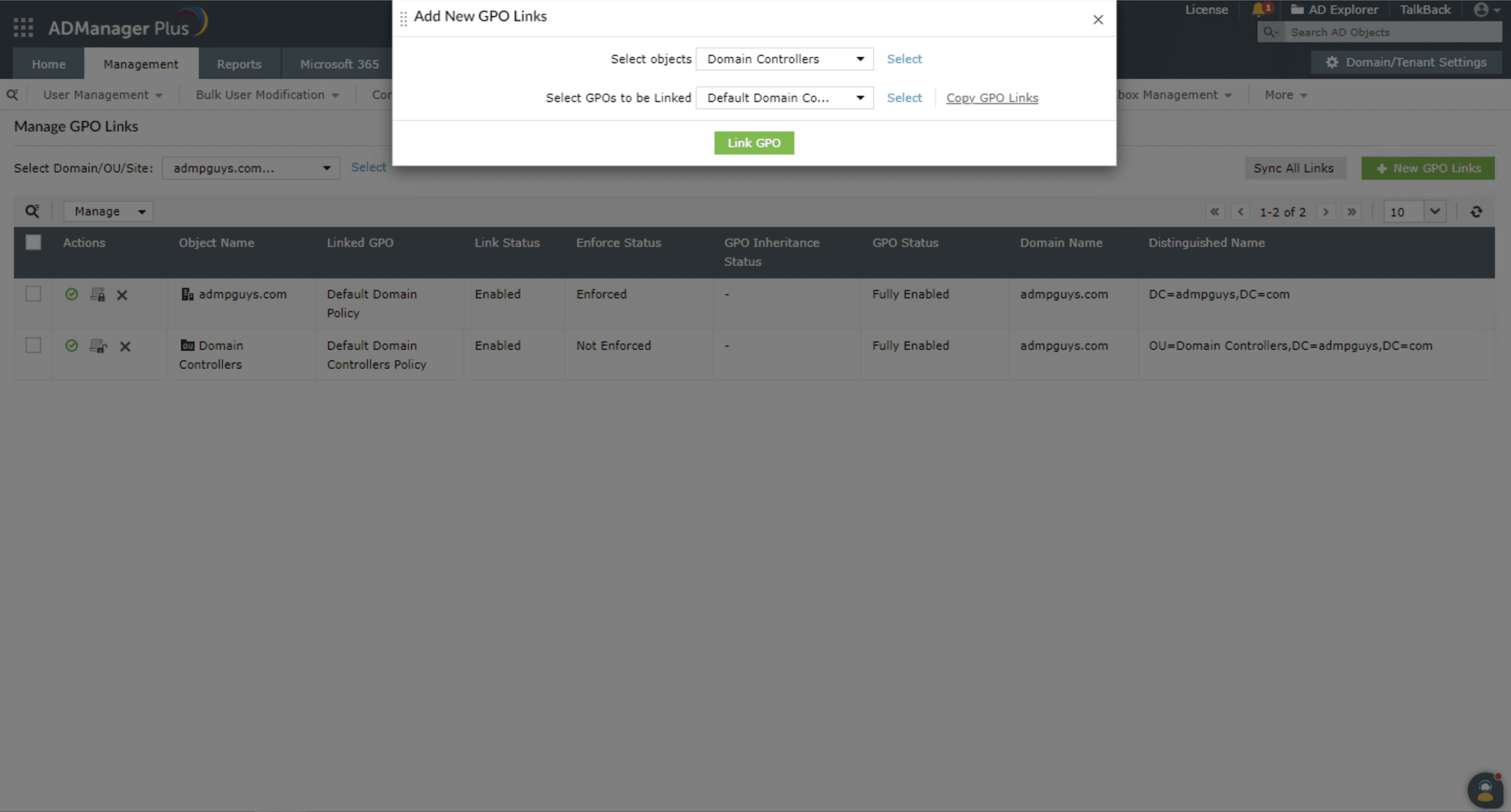The width and height of the screenshot is (1511, 812).
Task: Click the green enabled-status icon for admpguys.com row
Action: pos(71,294)
